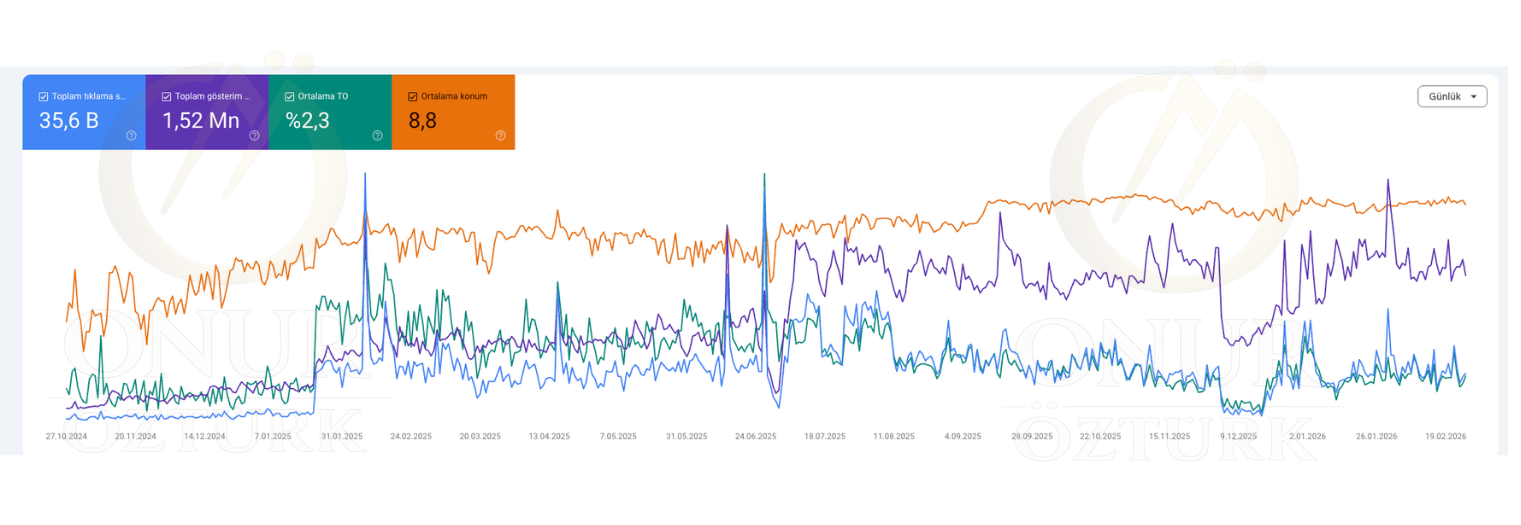This screenshot has height=525, width=1521.
Task: Click help icon on Toplam gösterim card
Action: click(254, 135)
